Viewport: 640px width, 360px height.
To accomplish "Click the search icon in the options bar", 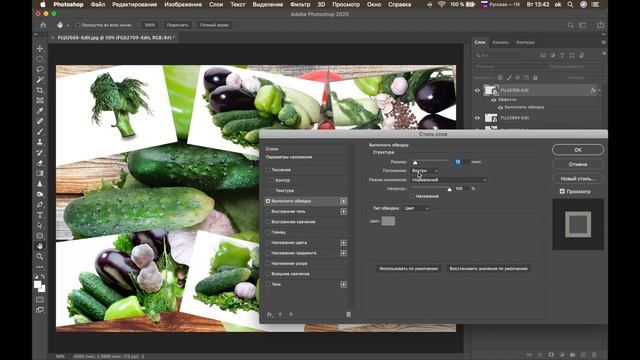I will tap(571, 25).
